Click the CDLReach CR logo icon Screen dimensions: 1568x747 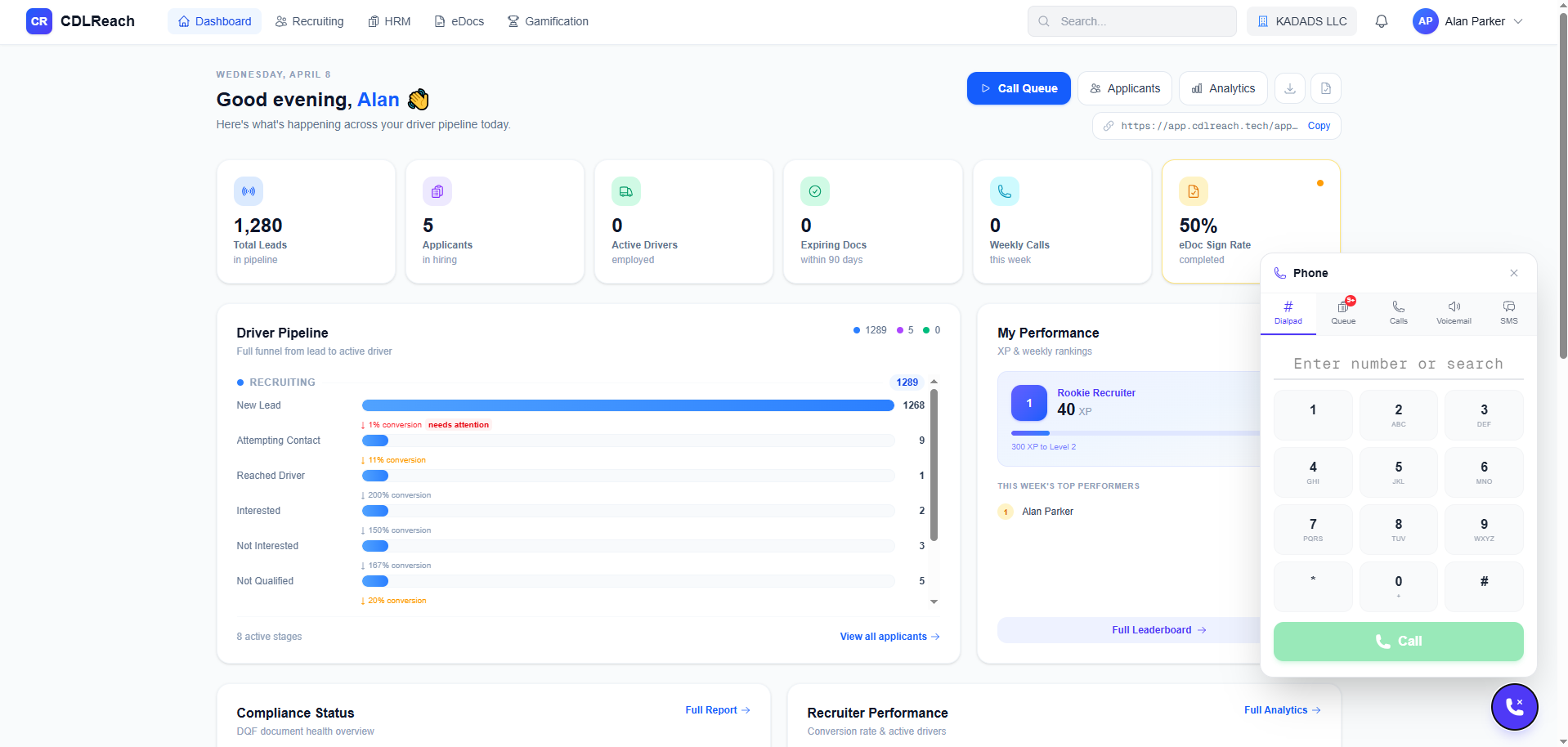point(39,21)
